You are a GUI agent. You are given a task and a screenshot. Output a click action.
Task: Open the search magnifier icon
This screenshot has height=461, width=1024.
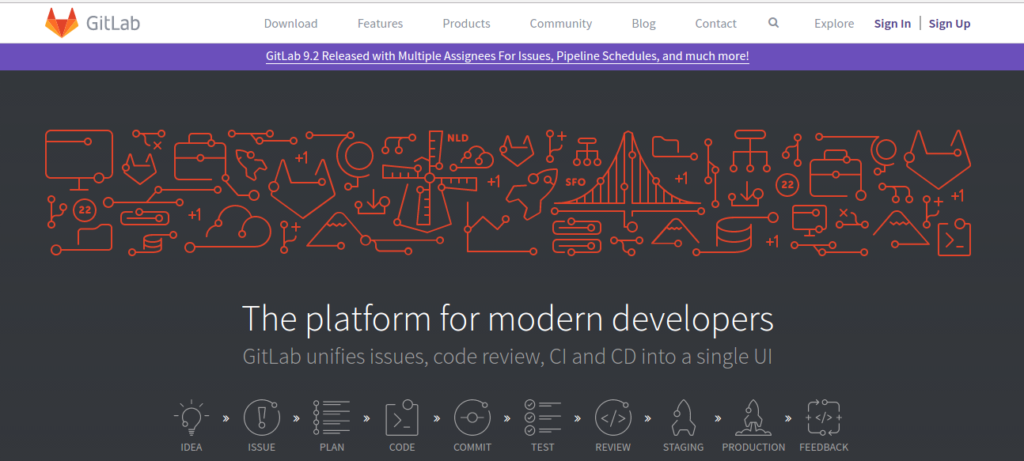[x=774, y=23]
